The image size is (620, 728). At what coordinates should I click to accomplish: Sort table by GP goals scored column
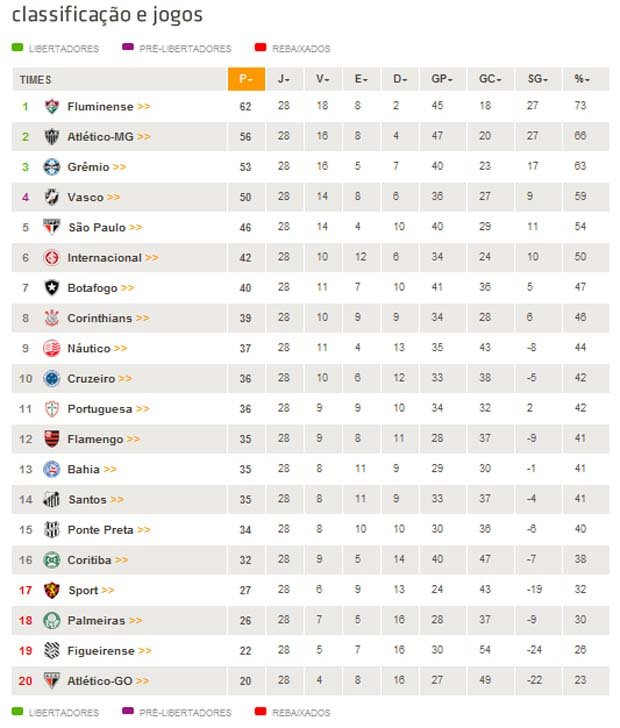442,79
